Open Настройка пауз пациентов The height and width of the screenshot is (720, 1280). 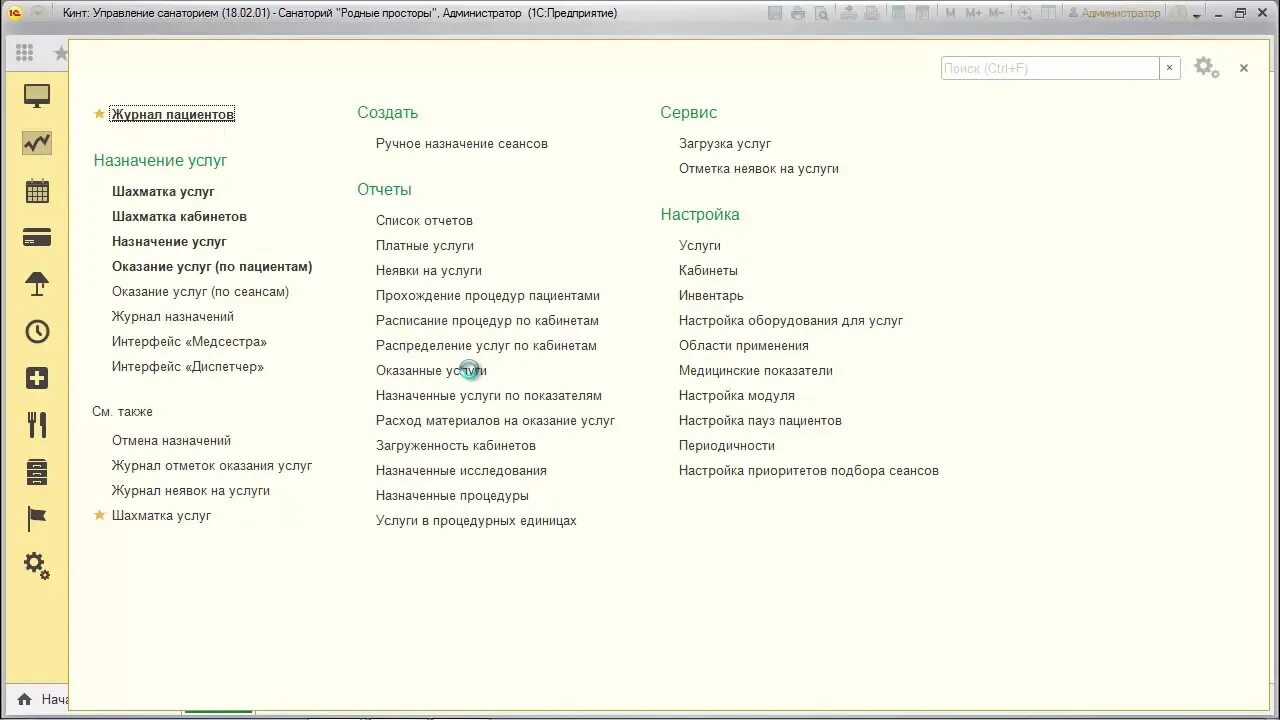(760, 420)
